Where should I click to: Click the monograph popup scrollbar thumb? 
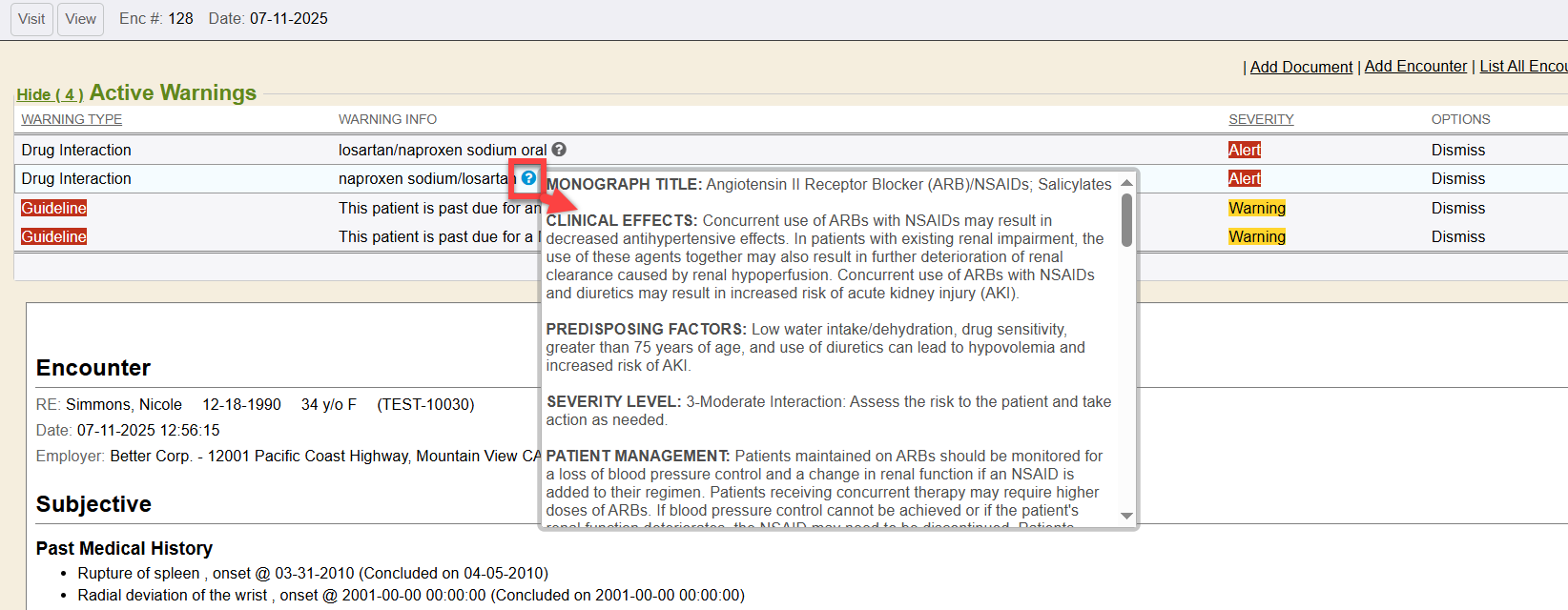click(1126, 220)
